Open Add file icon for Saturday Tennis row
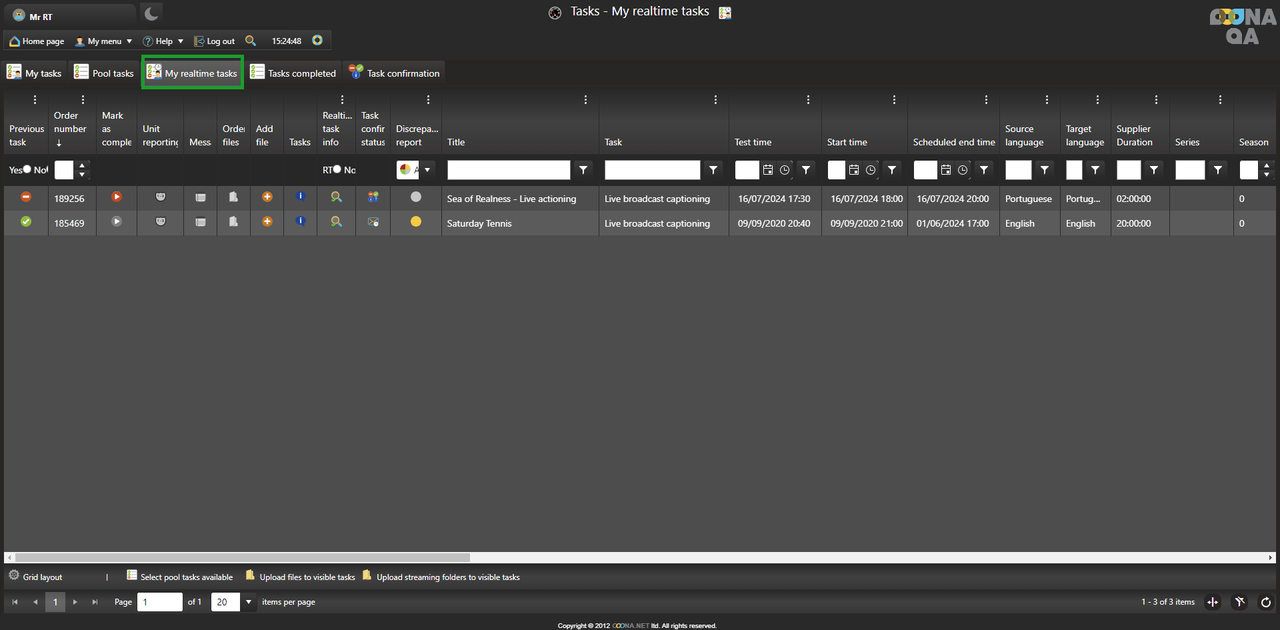The width and height of the screenshot is (1280, 630). (x=267, y=222)
